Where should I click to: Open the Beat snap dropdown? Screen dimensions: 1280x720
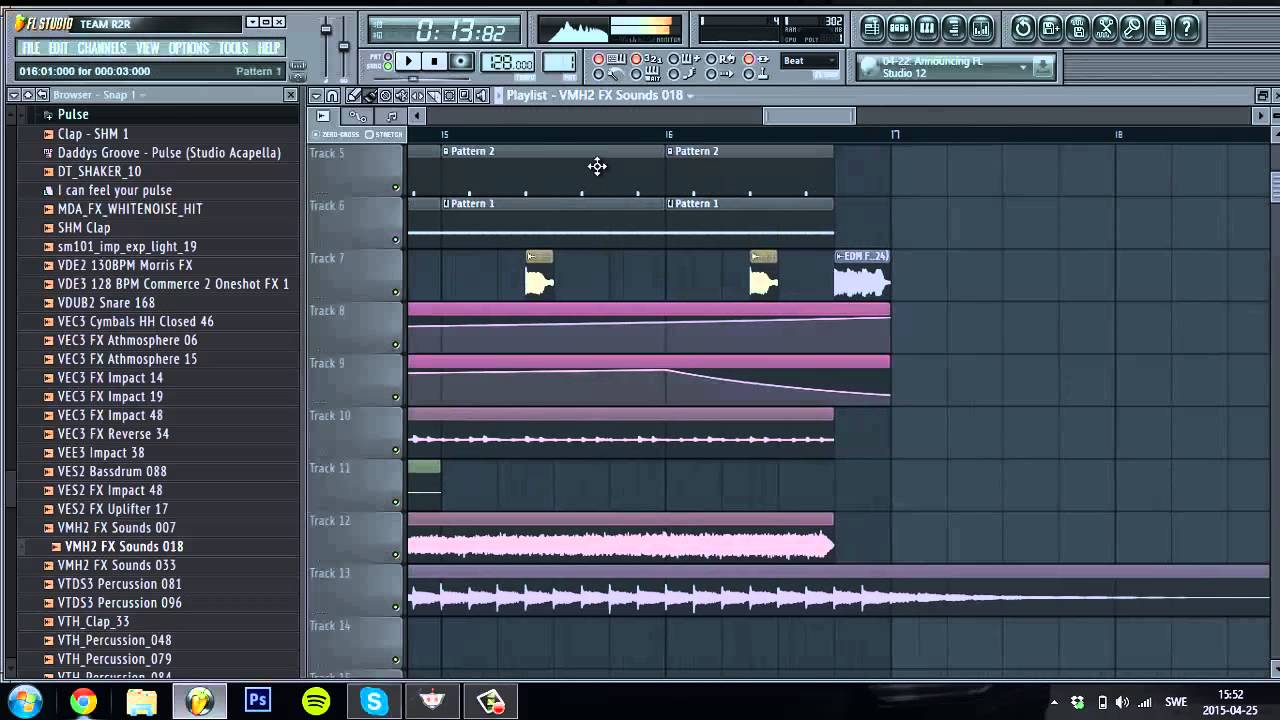809,61
